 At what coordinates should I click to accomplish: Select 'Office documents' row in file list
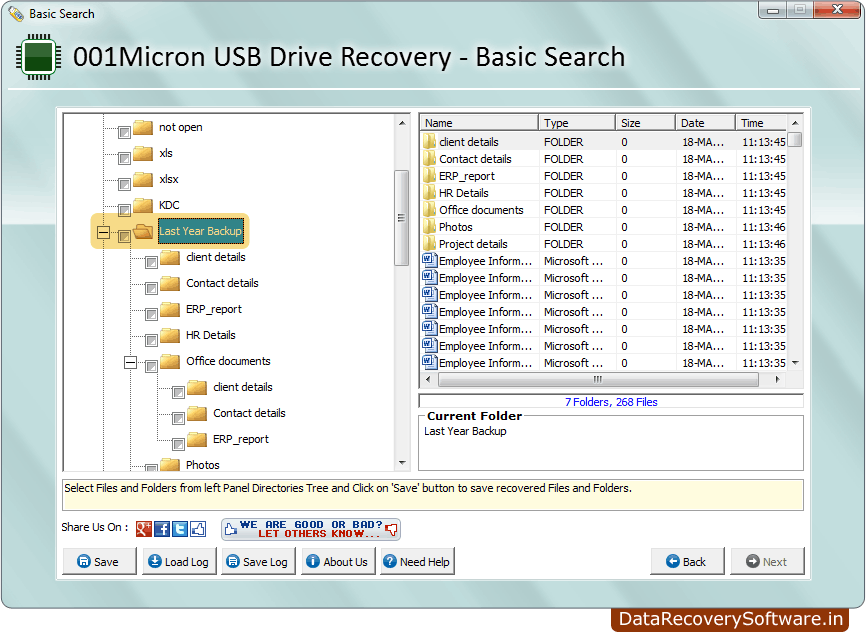pos(603,210)
